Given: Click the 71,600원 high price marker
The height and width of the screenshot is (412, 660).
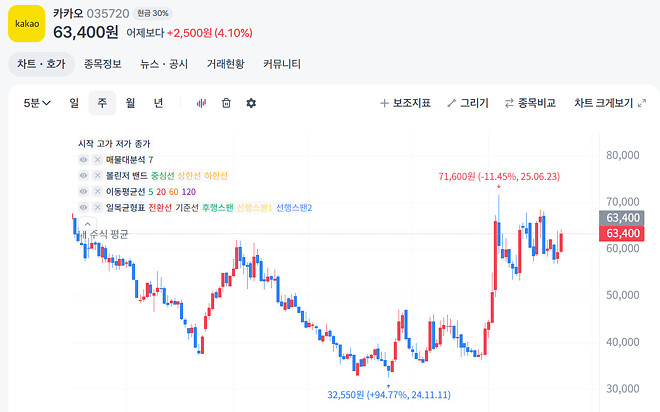Looking at the screenshot, I should click(499, 176).
